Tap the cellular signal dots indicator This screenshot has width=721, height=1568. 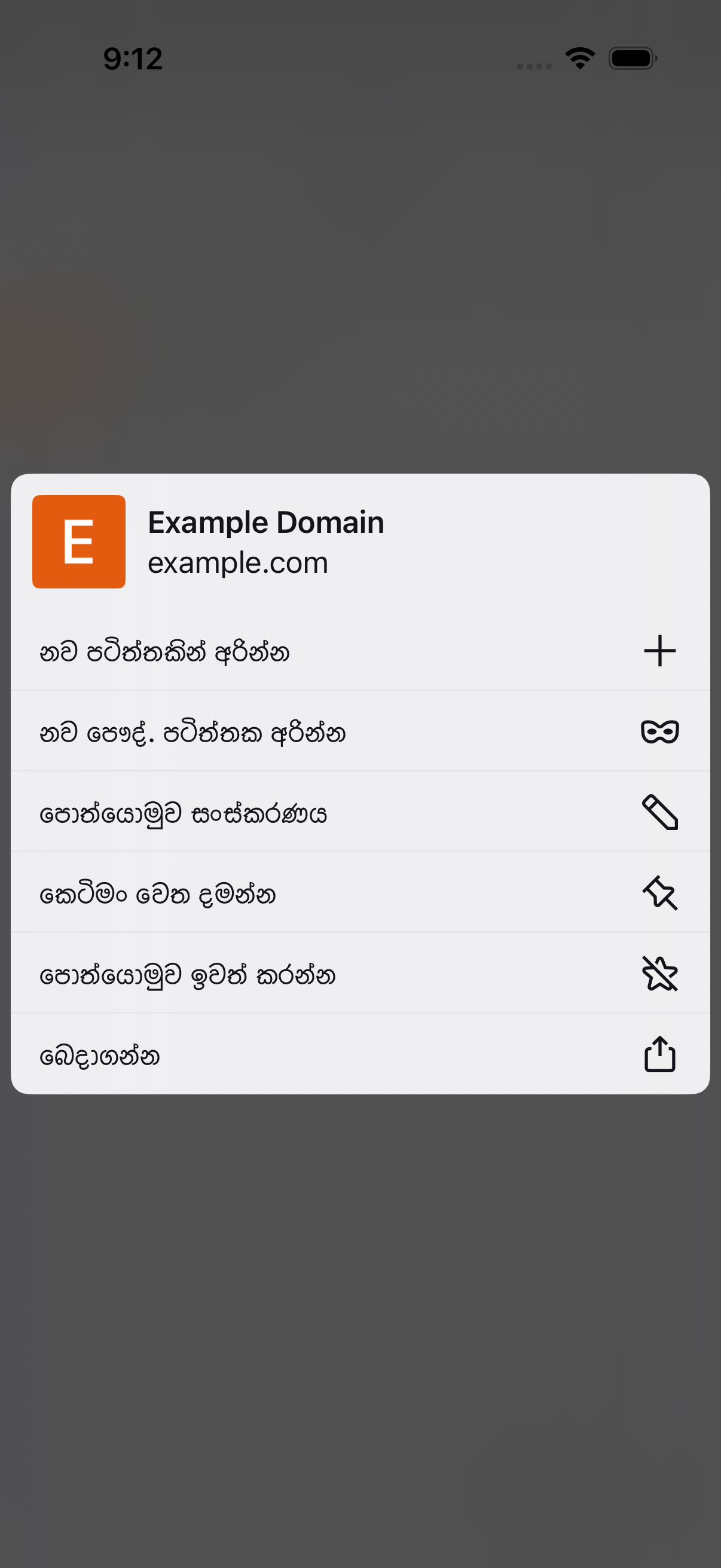pos(534,66)
